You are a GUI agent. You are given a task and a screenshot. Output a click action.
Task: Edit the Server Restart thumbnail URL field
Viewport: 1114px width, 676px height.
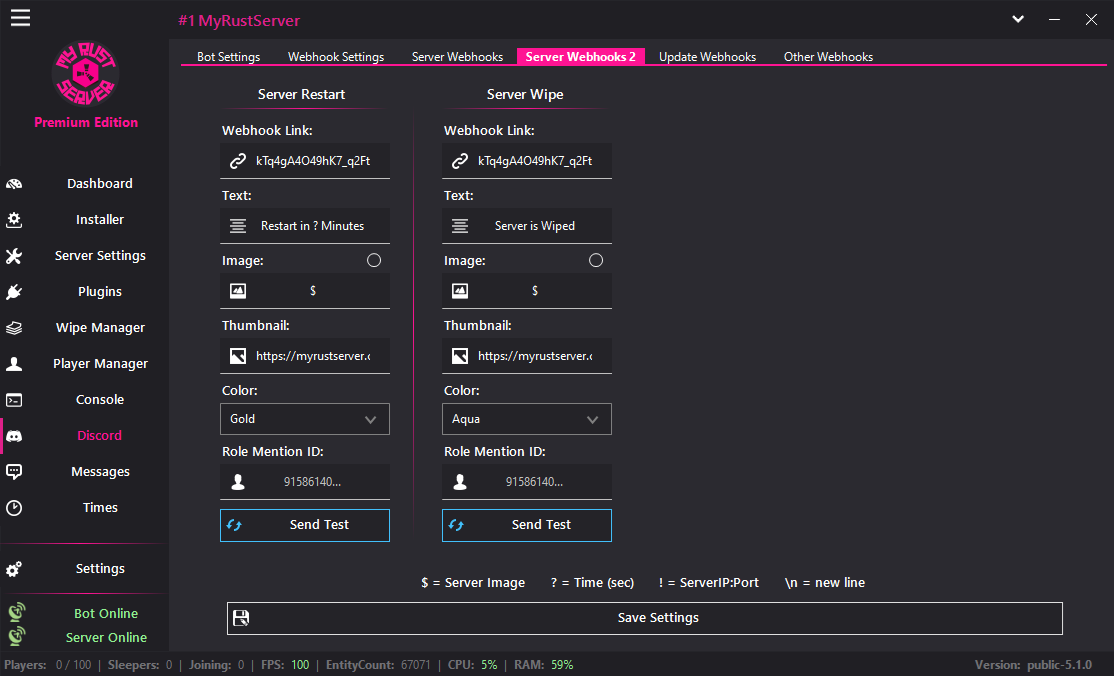pos(305,356)
